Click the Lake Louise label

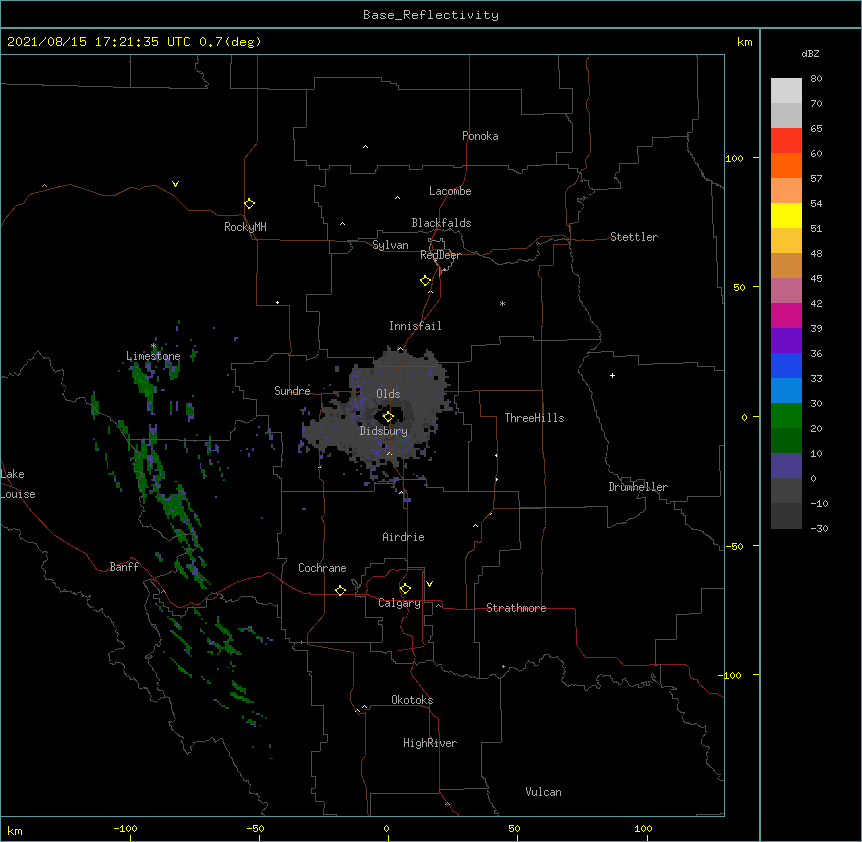(18, 484)
